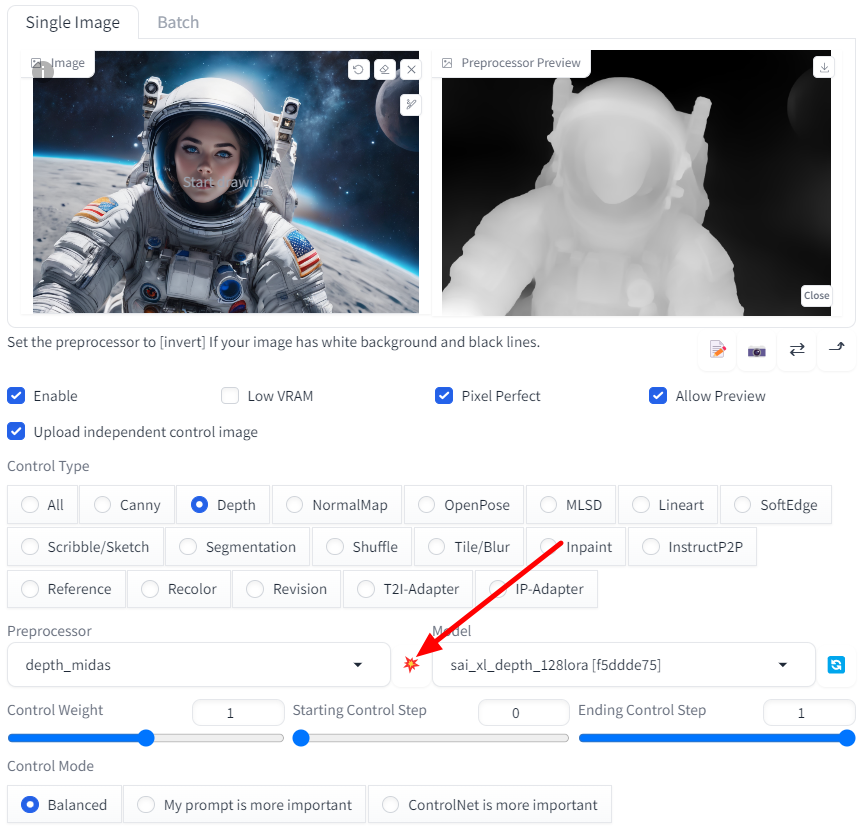Check the Low VRAM checkbox
The image size is (867, 835).
[230, 396]
